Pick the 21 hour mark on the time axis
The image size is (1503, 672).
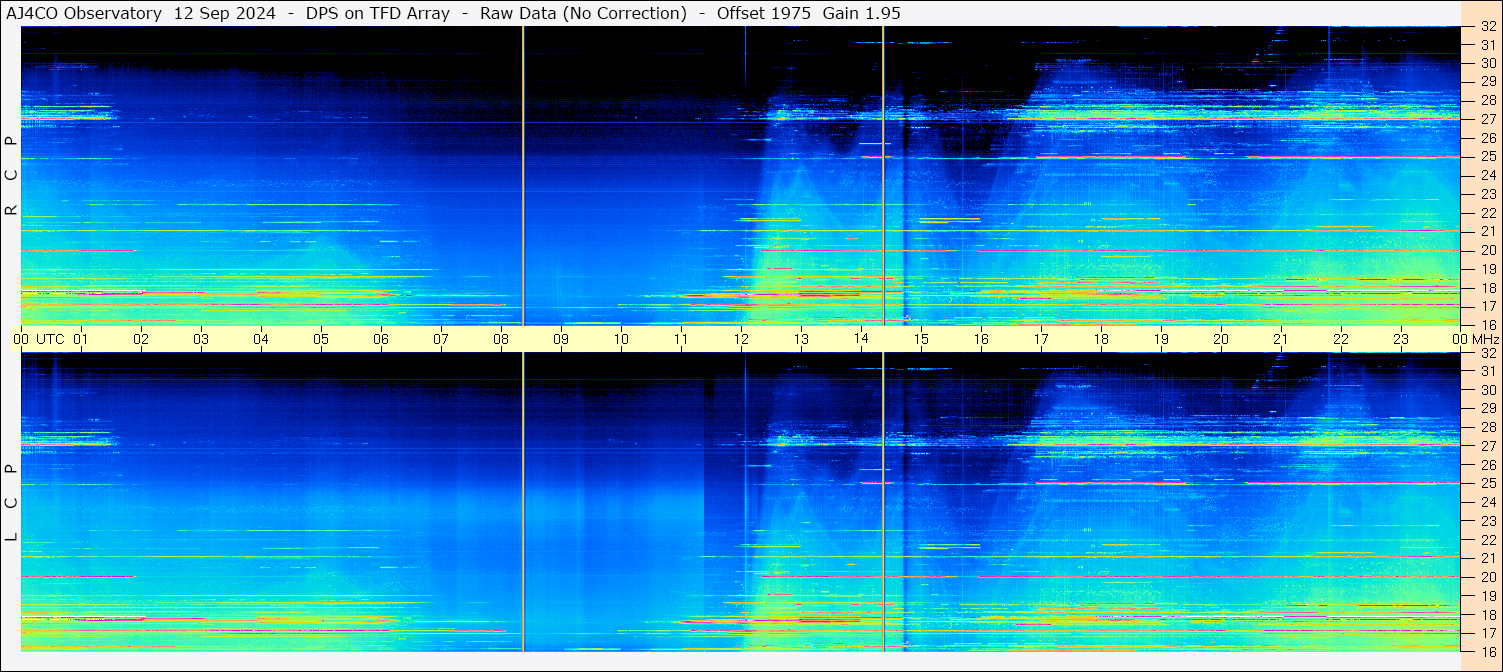click(x=1281, y=339)
